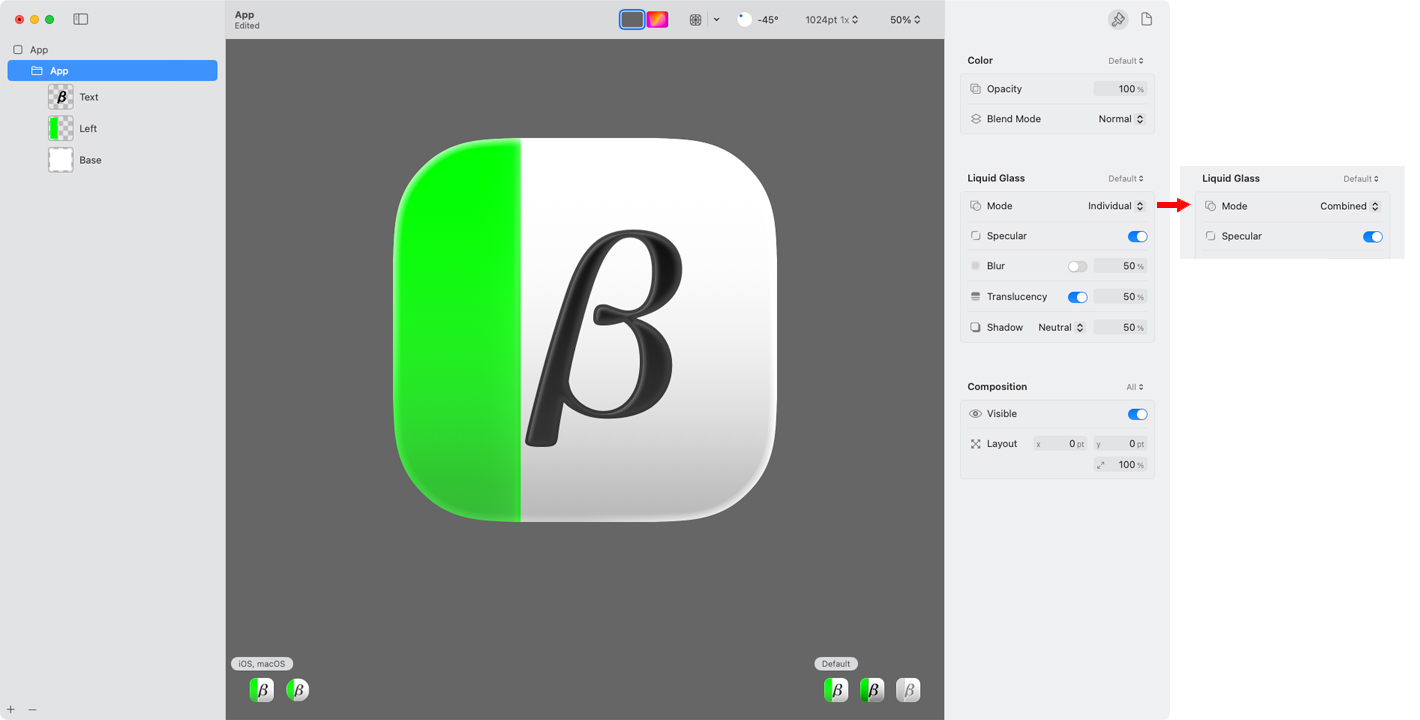Open the document inspector tab
Image resolution: width=1420 pixels, height=720 pixels.
point(1147,20)
